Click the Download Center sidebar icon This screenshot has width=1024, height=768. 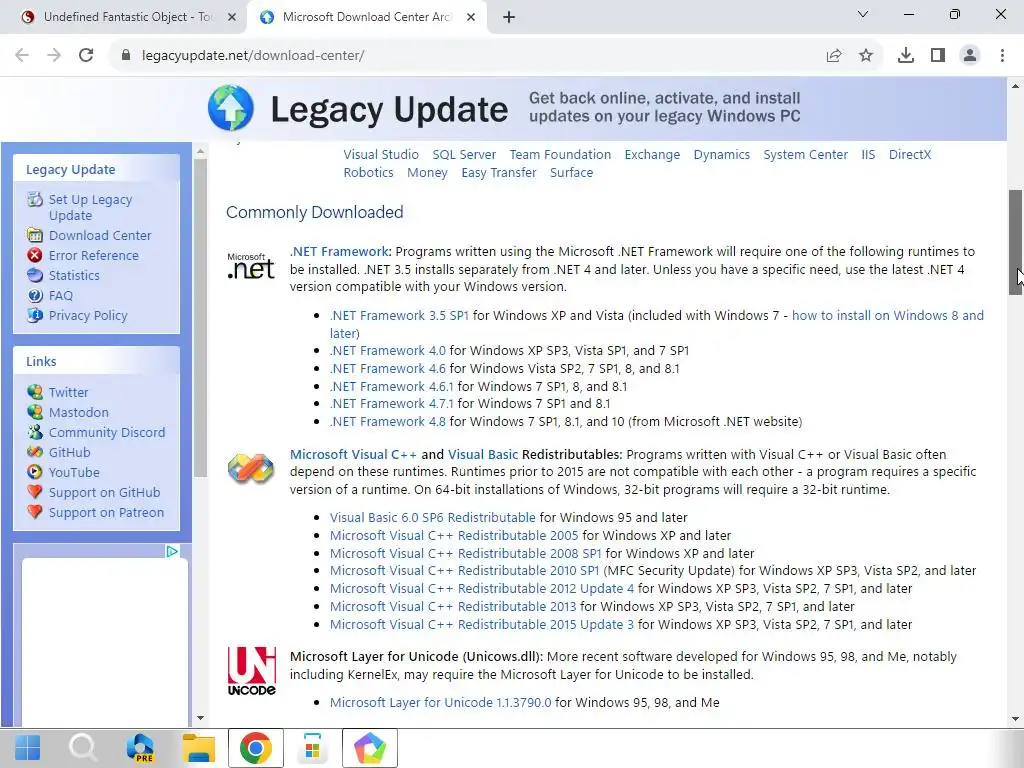pyautogui.click(x=35, y=235)
